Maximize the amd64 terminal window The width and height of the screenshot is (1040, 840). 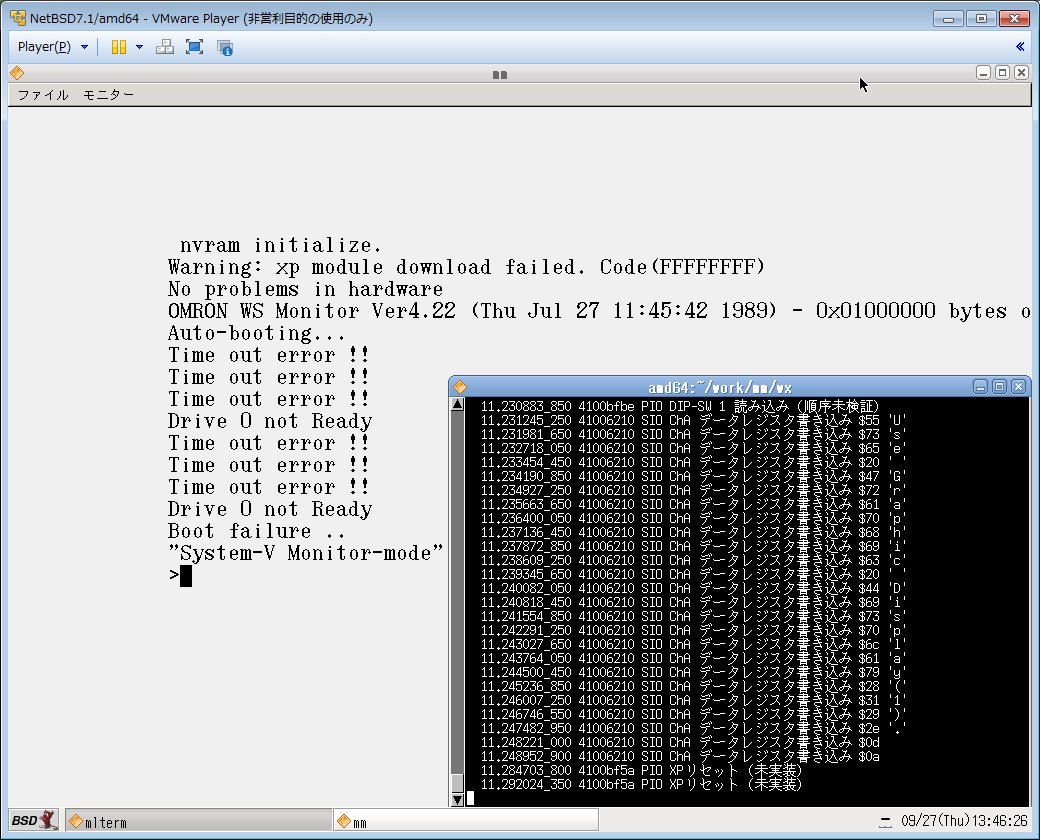[1000, 387]
